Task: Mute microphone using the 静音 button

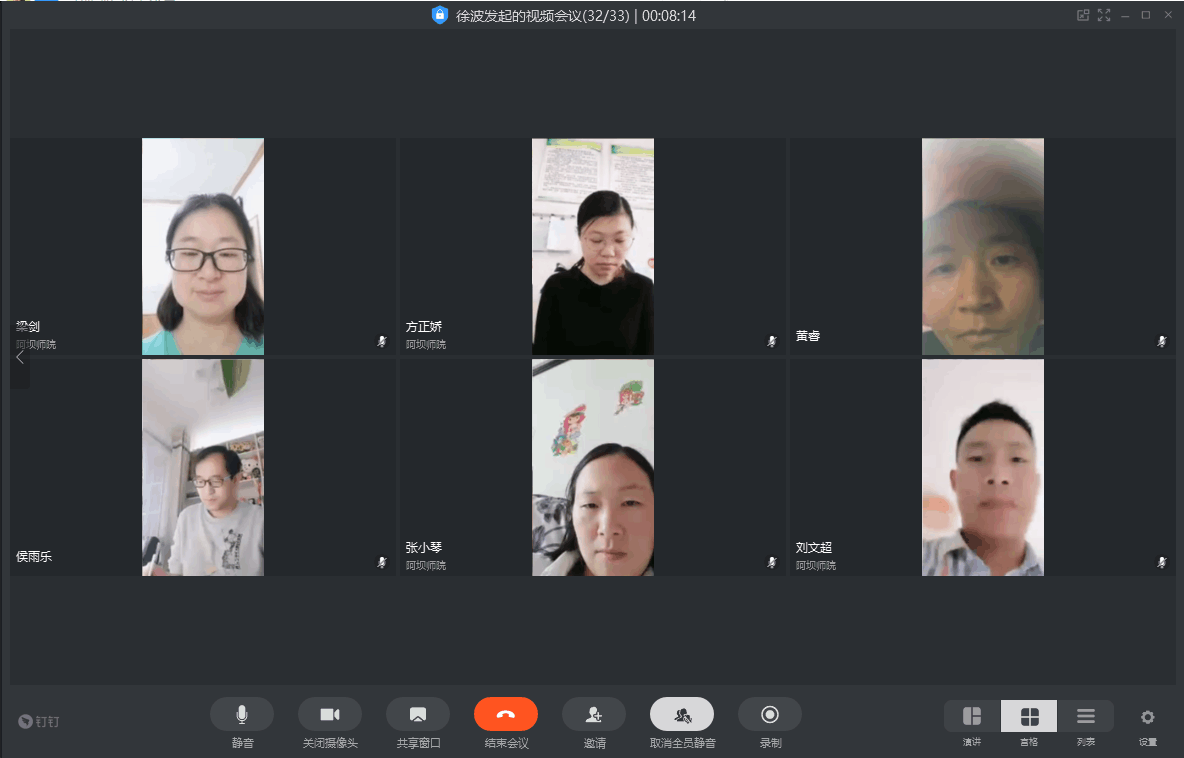Action: (241, 714)
